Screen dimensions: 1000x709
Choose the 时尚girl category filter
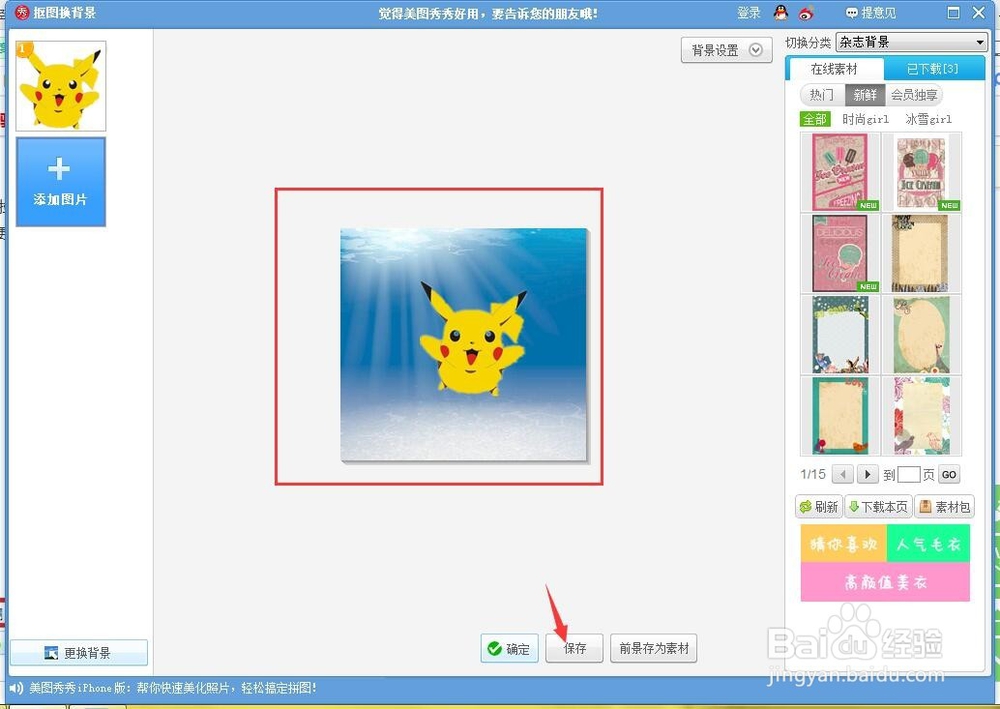click(865, 119)
